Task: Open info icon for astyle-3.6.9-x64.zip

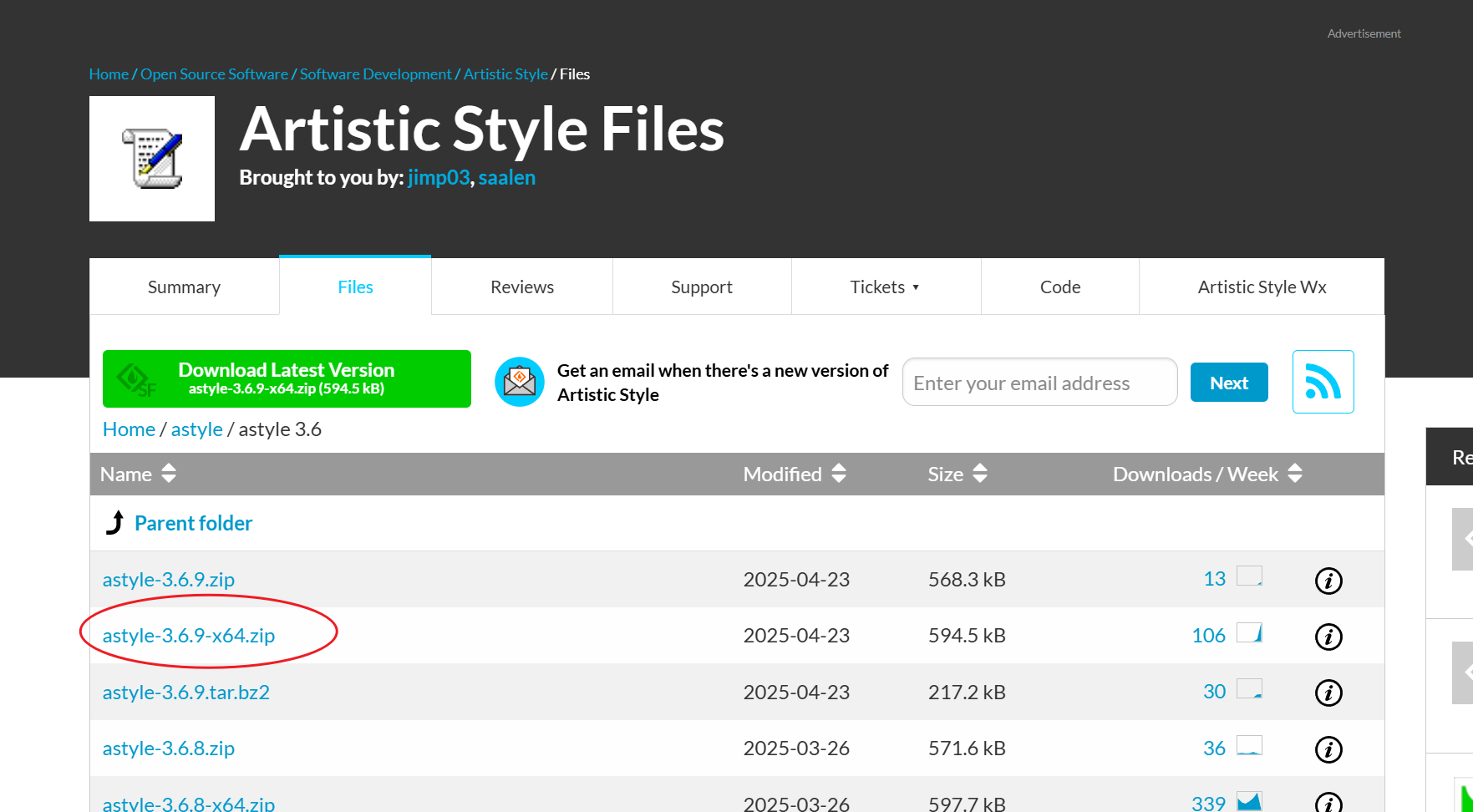Action: (1328, 637)
